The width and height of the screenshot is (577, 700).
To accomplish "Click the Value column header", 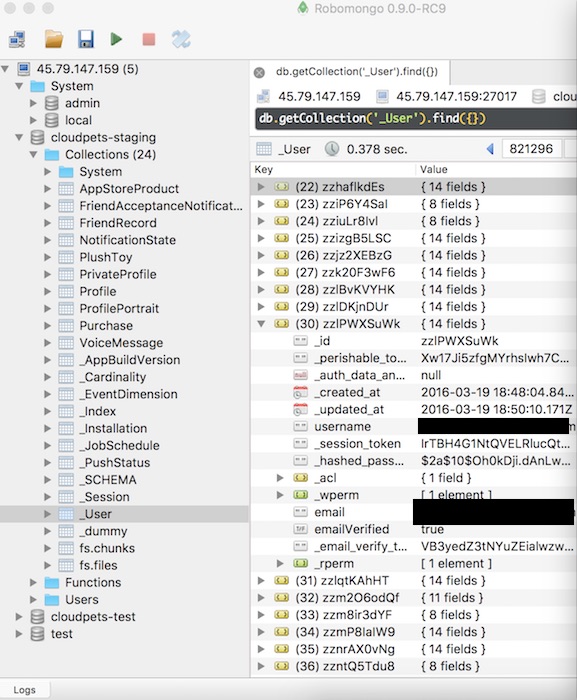I will 434,170.
